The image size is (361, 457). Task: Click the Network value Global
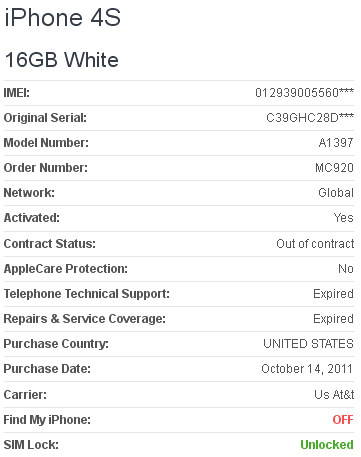[x=336, y=193]
